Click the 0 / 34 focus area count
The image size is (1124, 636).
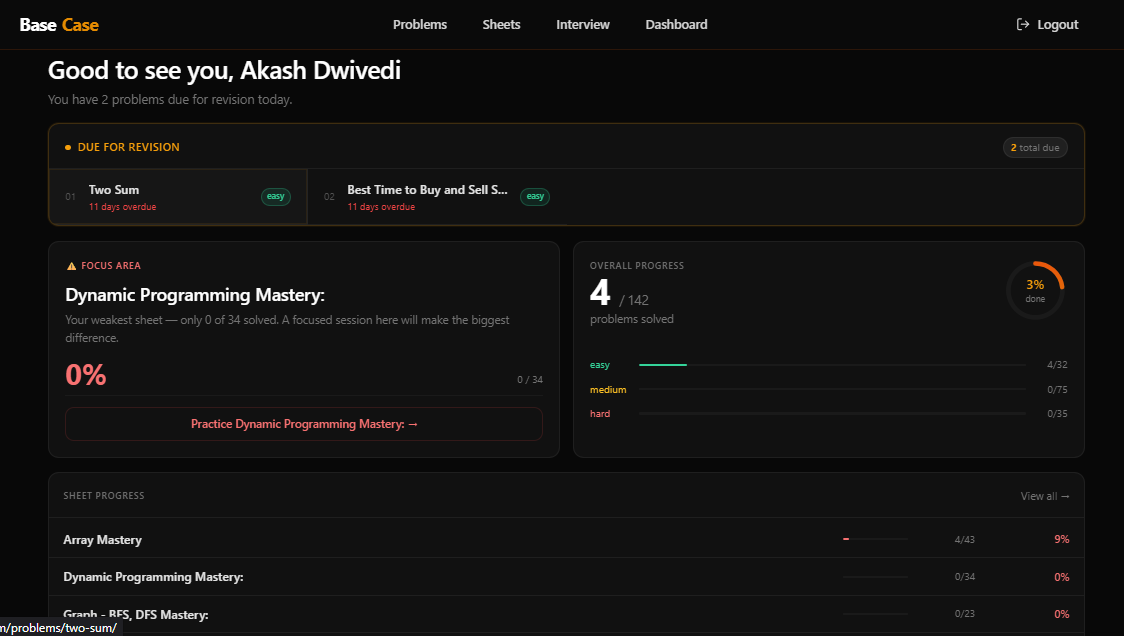coord(530,380)
